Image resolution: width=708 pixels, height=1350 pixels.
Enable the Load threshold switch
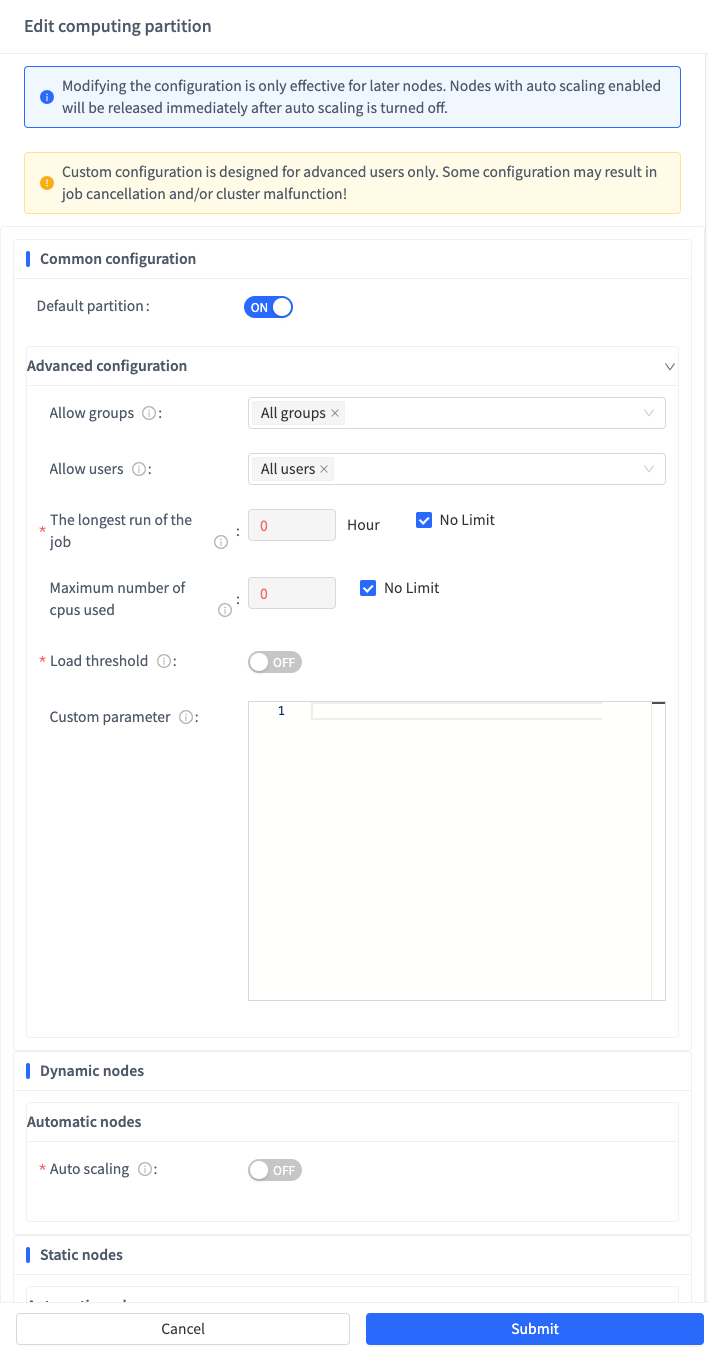(275, 662)
